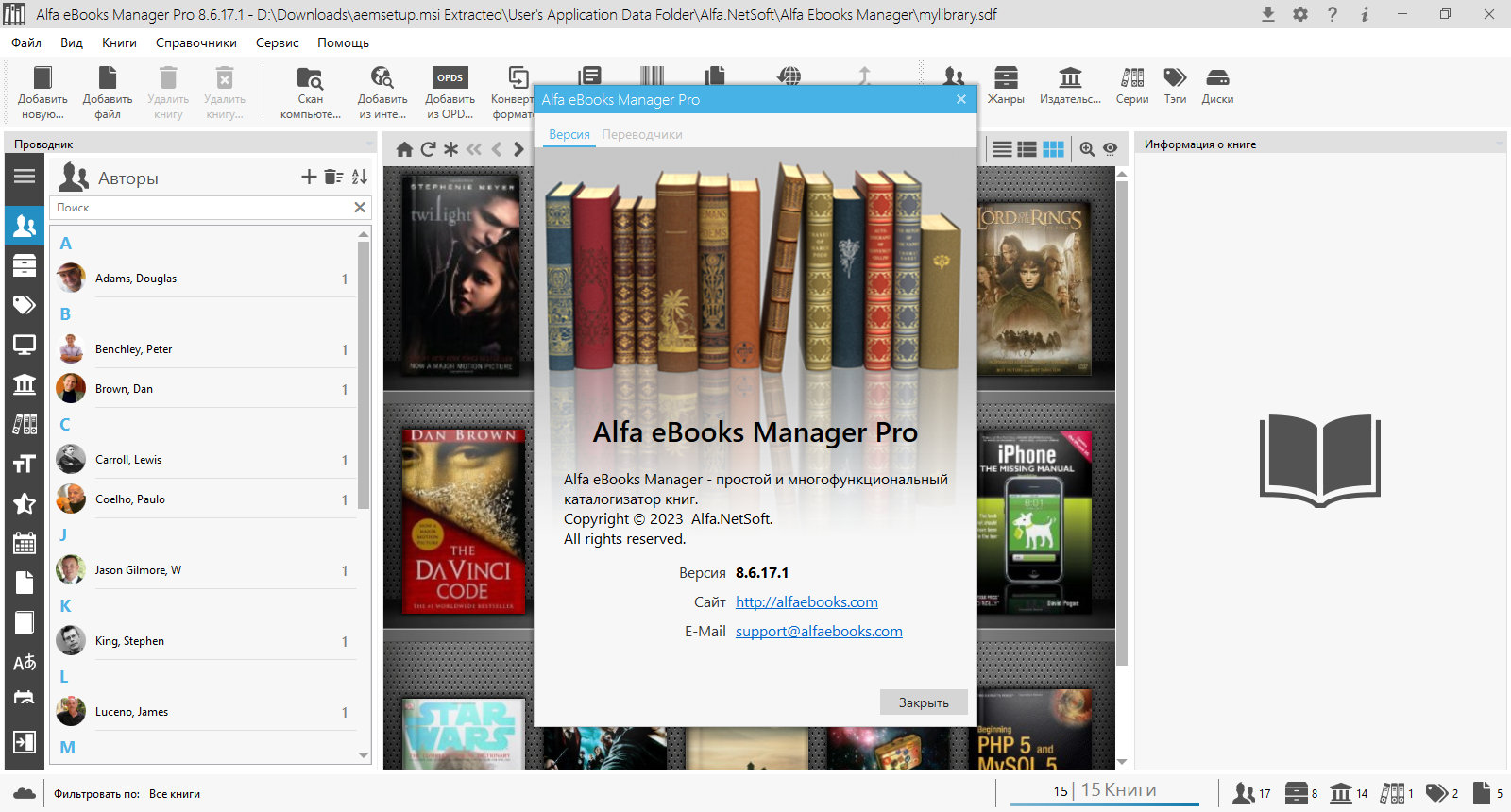Clear the author search field with the X
1511x812 pixels.
pyautogui.click(x=360, y=208)
